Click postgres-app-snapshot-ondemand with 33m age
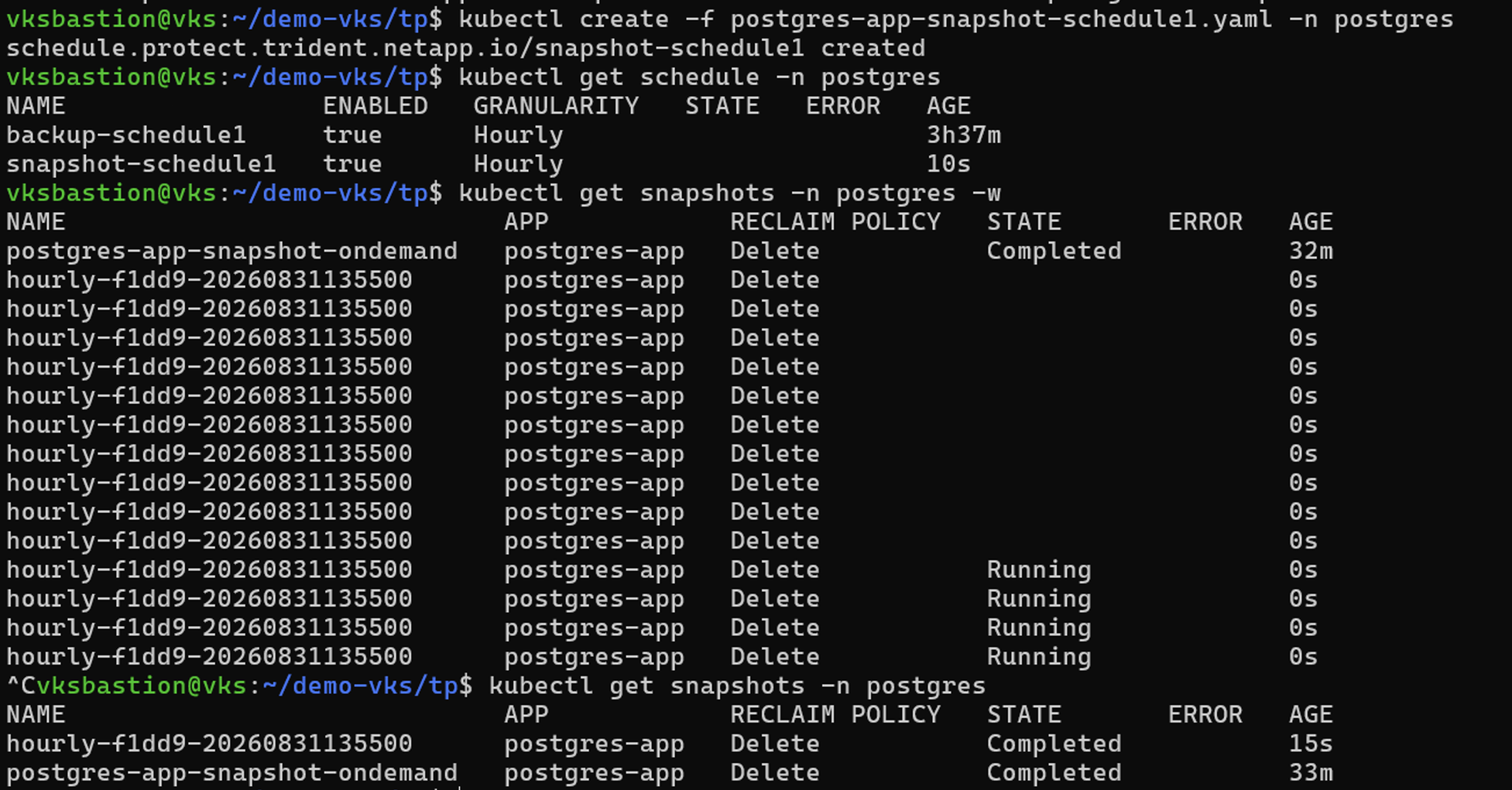This screenshot has width=1512, height=790. tap(232, 772)
